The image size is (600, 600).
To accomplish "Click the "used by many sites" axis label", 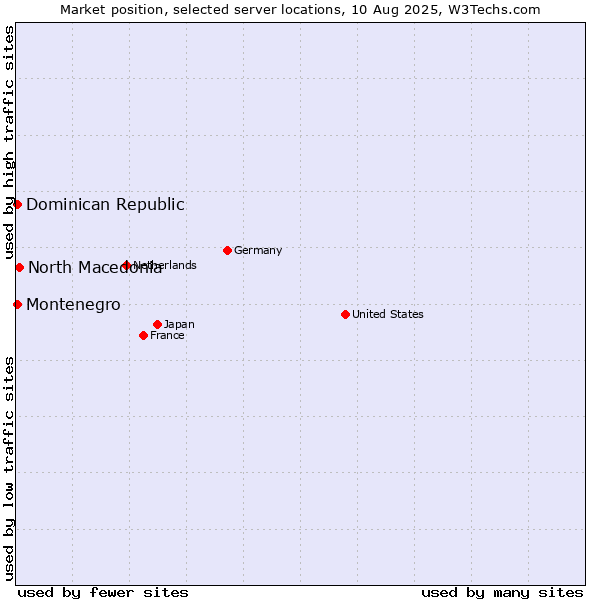I will [502, 593].
